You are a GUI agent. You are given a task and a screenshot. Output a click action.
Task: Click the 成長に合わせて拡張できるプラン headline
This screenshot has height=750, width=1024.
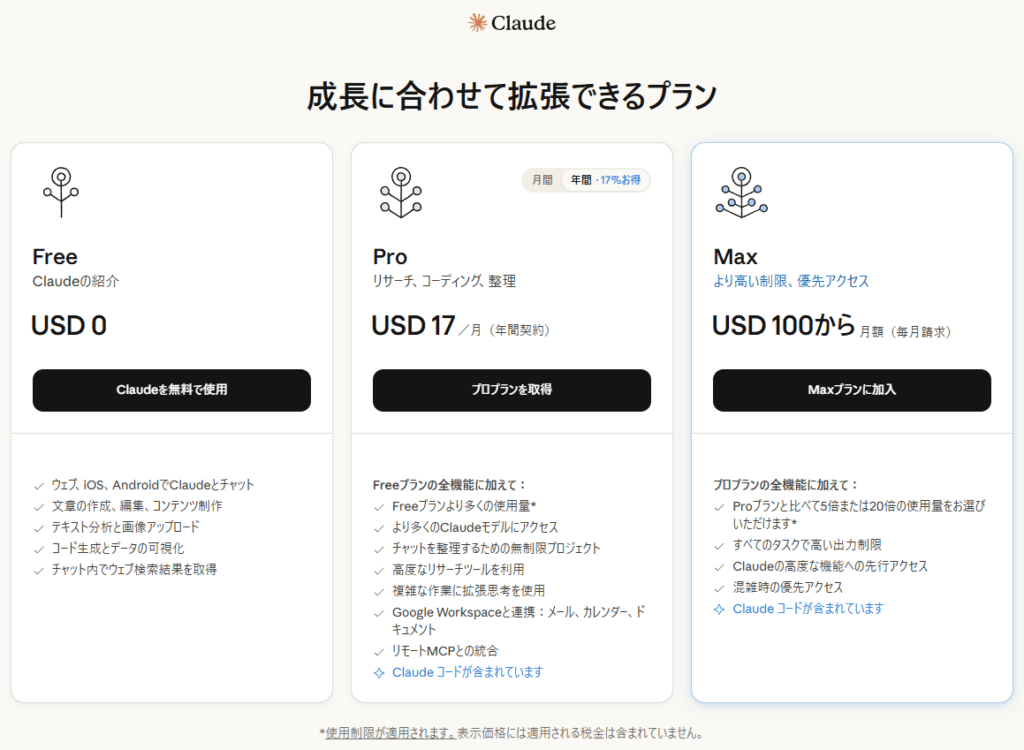[x=512, y=96]
